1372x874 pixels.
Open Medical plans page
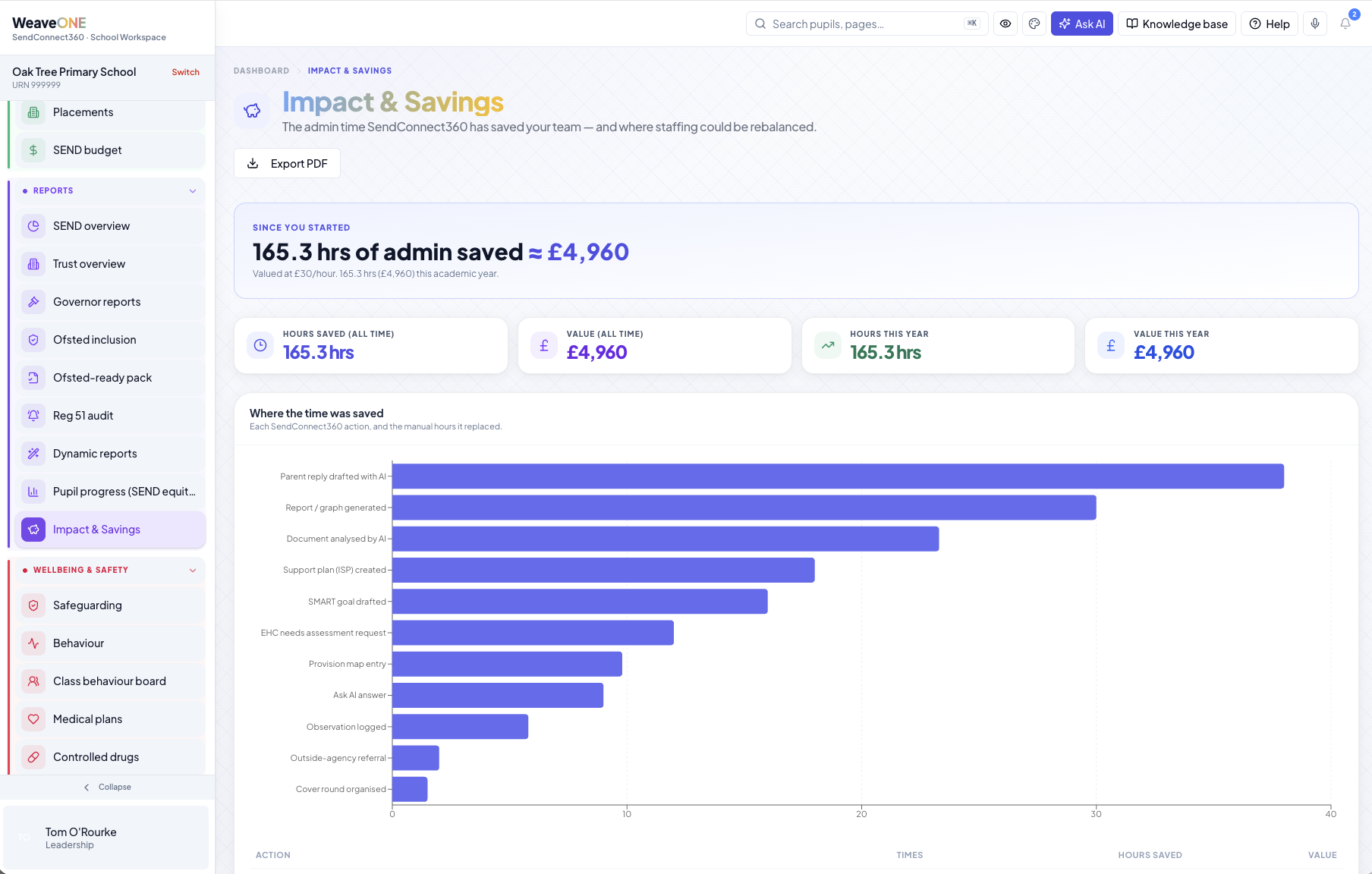click(111, 719)
